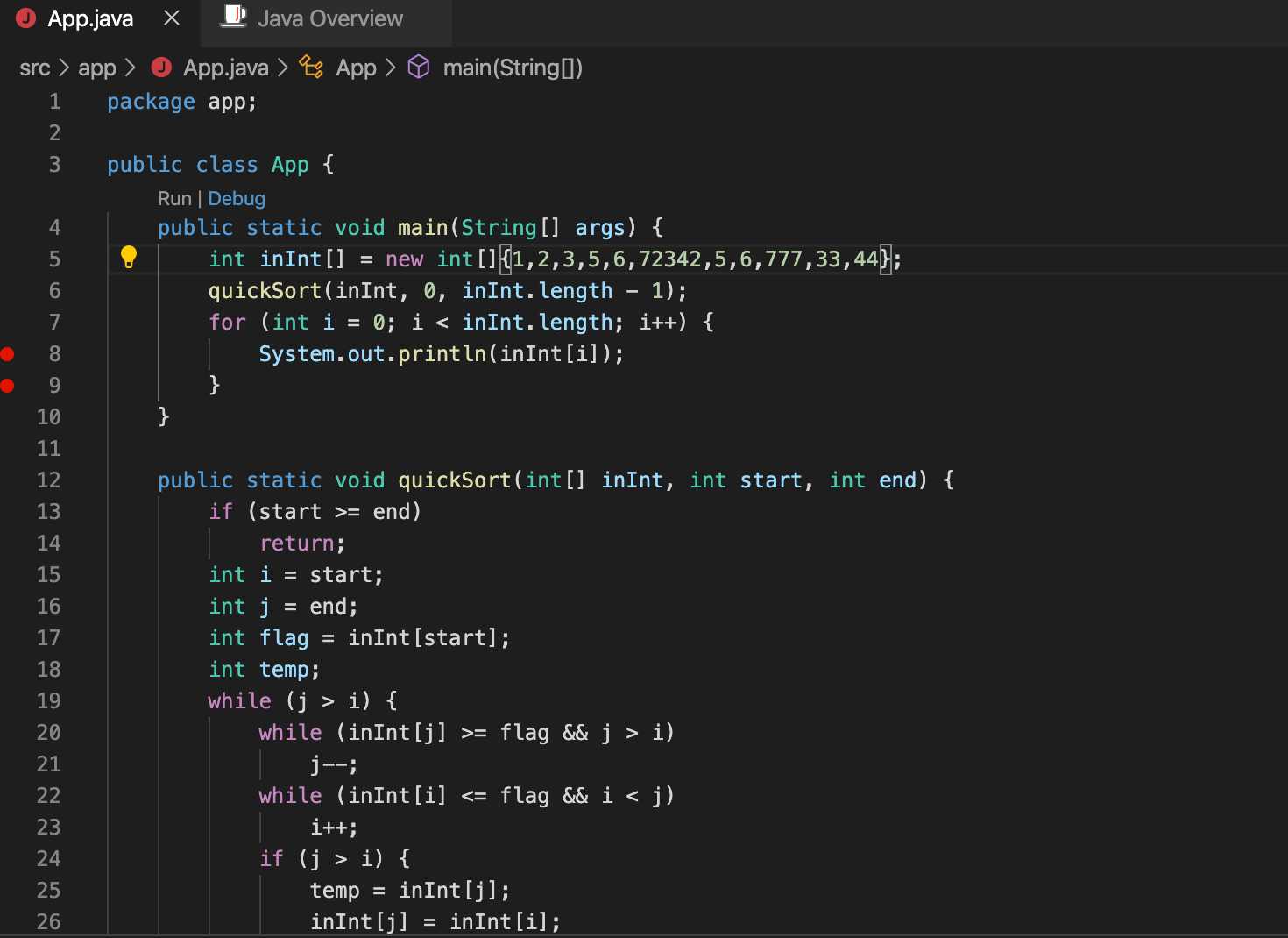This screenshot has height=938, width=1288.
Task: Click the quickSort call on line 6
Action: point(265,291)
